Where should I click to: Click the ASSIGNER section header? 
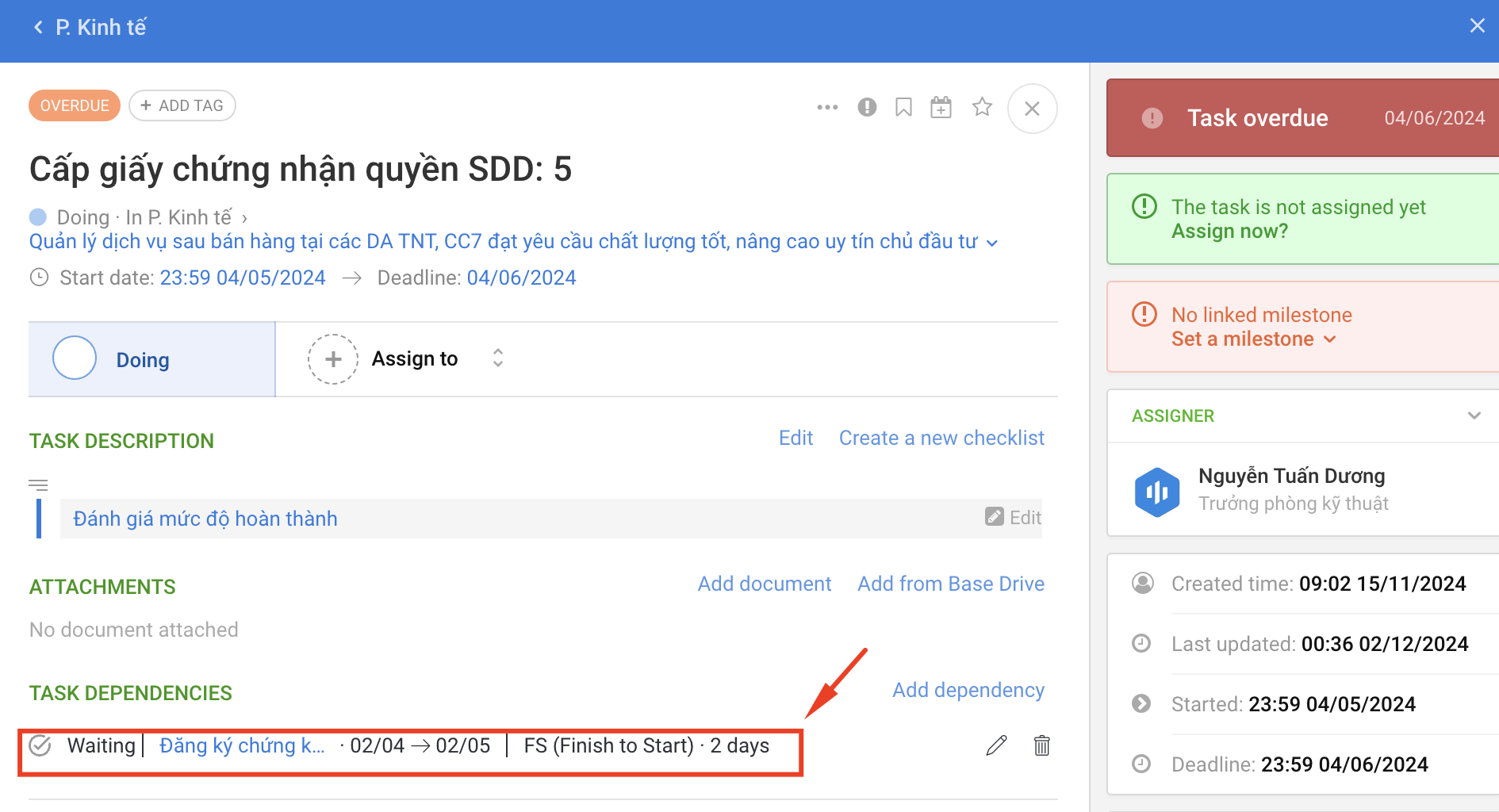point(1173,416)
